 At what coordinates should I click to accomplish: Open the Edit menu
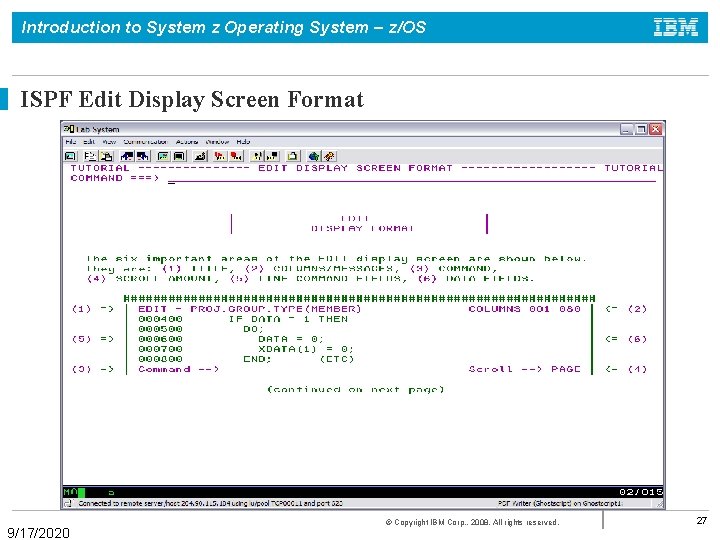point(89,142)
